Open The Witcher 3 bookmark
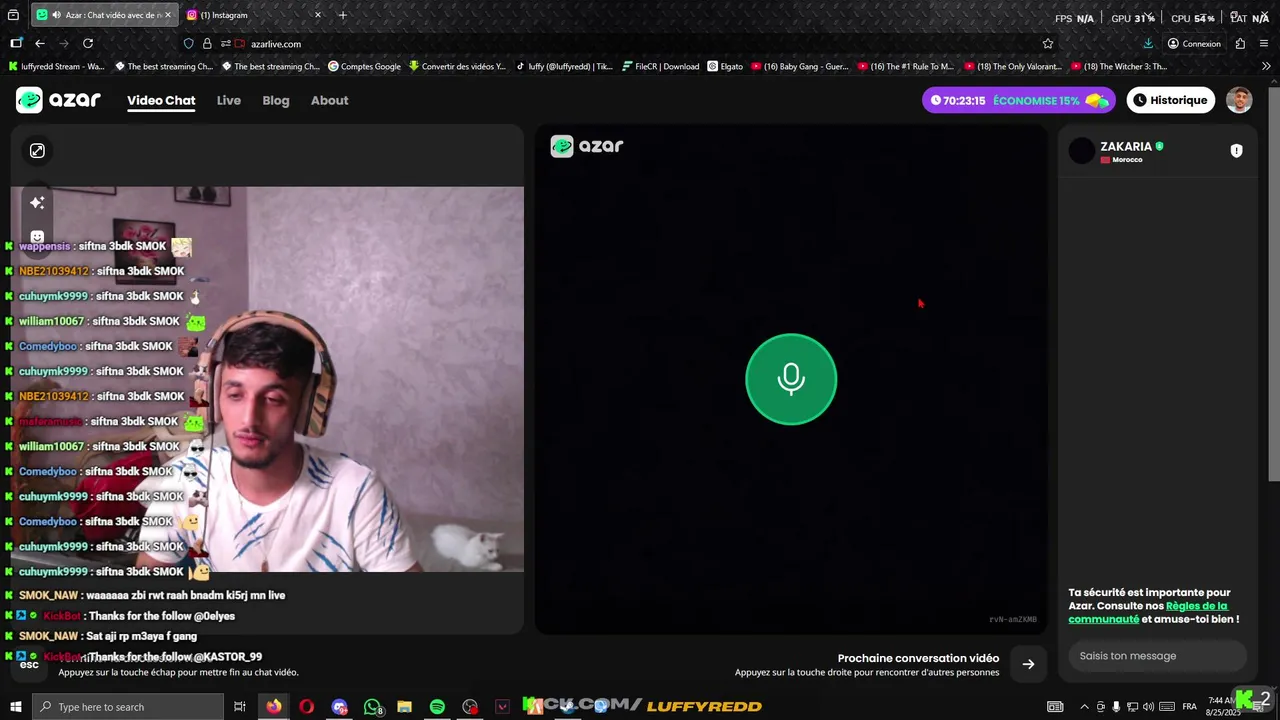 pyautogui.click(x=1119, y=67)
